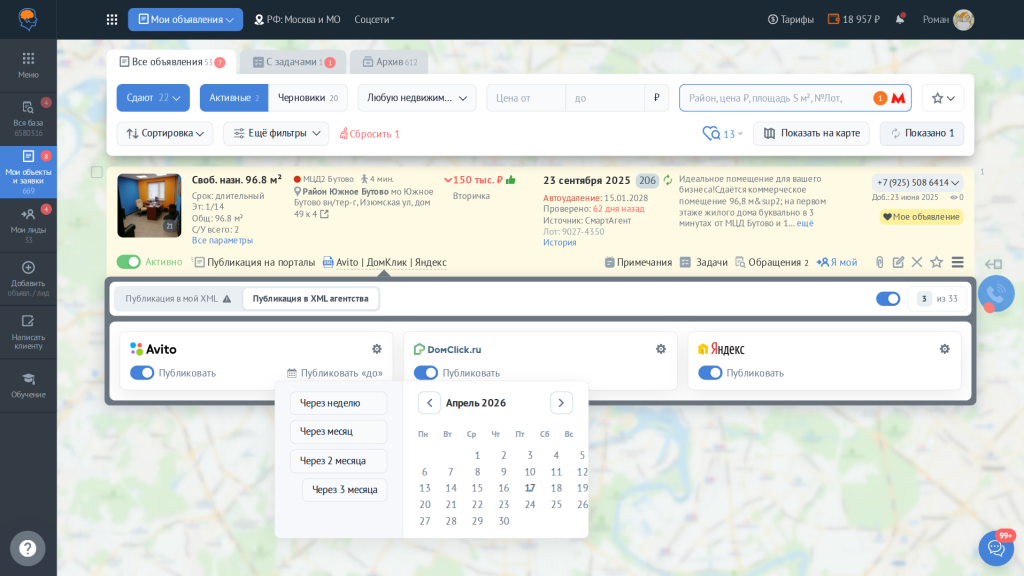The image size is (1024, 576).
Task: Click the Через месяц option in the picker
Action: 341,432
